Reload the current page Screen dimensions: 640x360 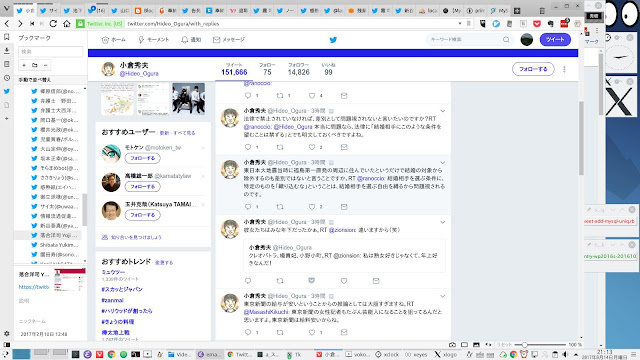tap(53, 24)
